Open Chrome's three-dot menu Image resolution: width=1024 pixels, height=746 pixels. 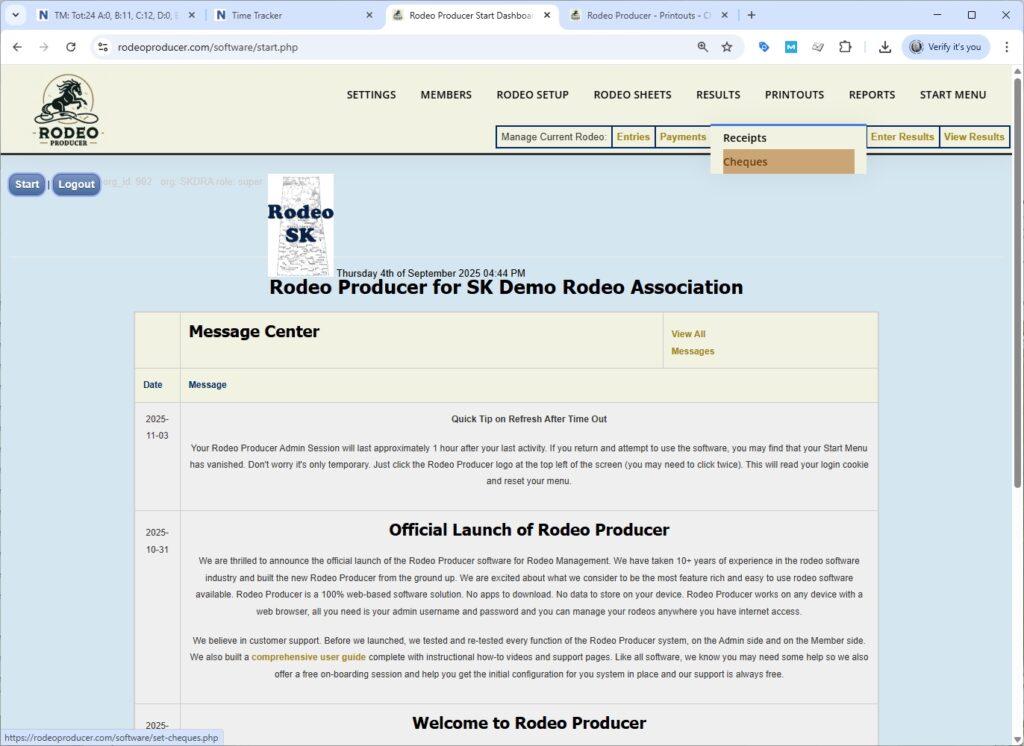click(x=1006, y=47)
